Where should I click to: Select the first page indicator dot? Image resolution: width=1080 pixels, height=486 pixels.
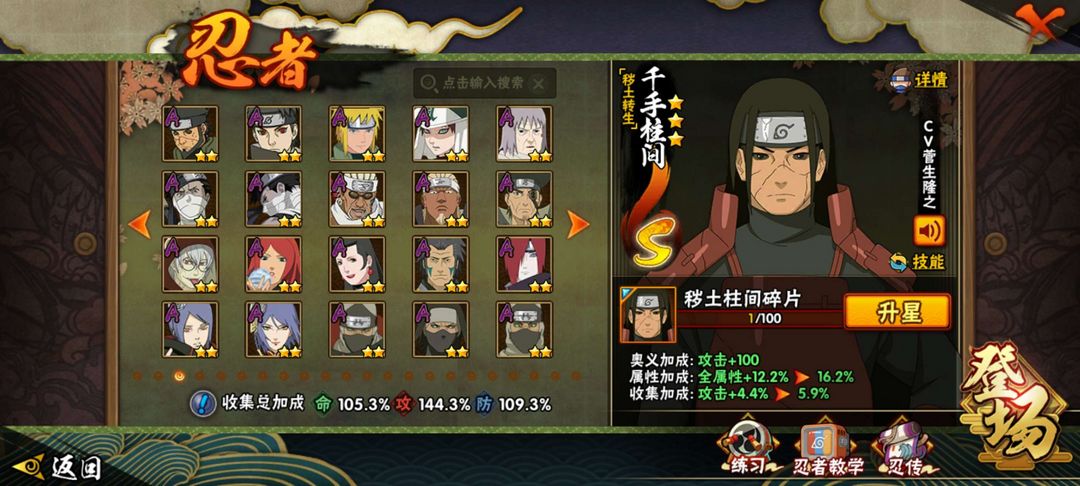click(138, 376)
